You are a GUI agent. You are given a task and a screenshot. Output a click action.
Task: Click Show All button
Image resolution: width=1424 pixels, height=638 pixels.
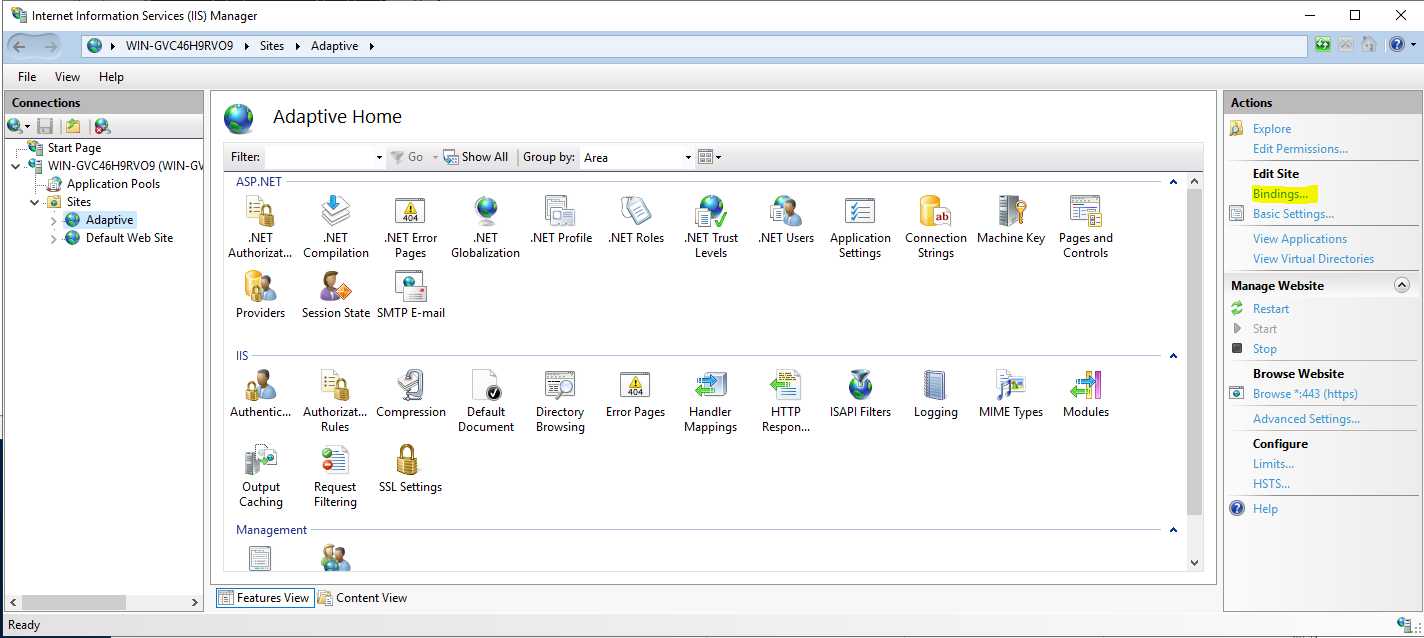475,157
